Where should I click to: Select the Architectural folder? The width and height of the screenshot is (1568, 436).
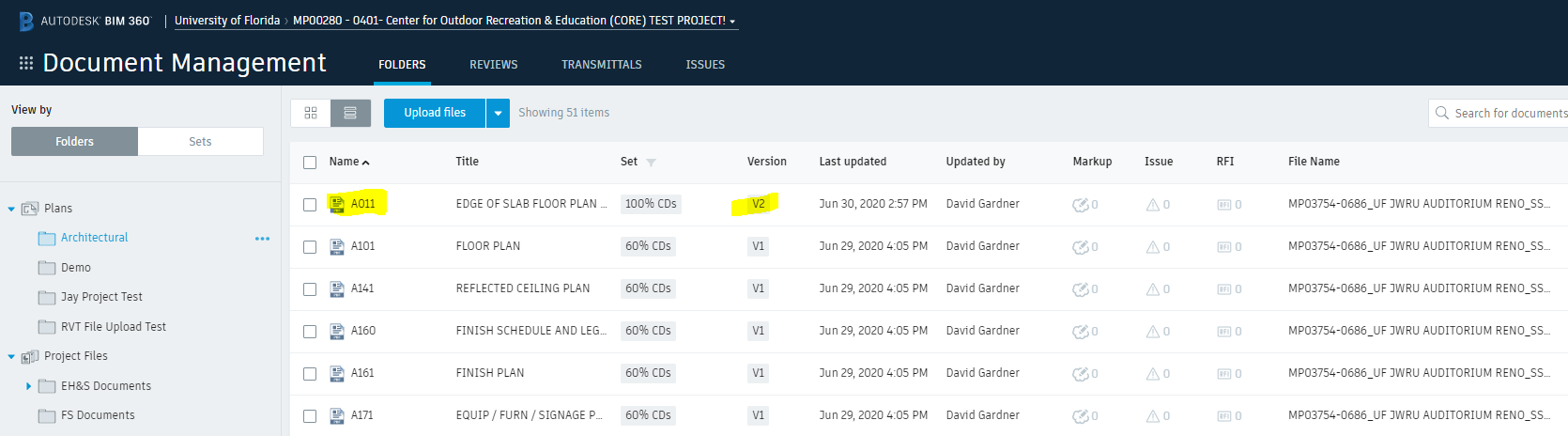[94, 238]
